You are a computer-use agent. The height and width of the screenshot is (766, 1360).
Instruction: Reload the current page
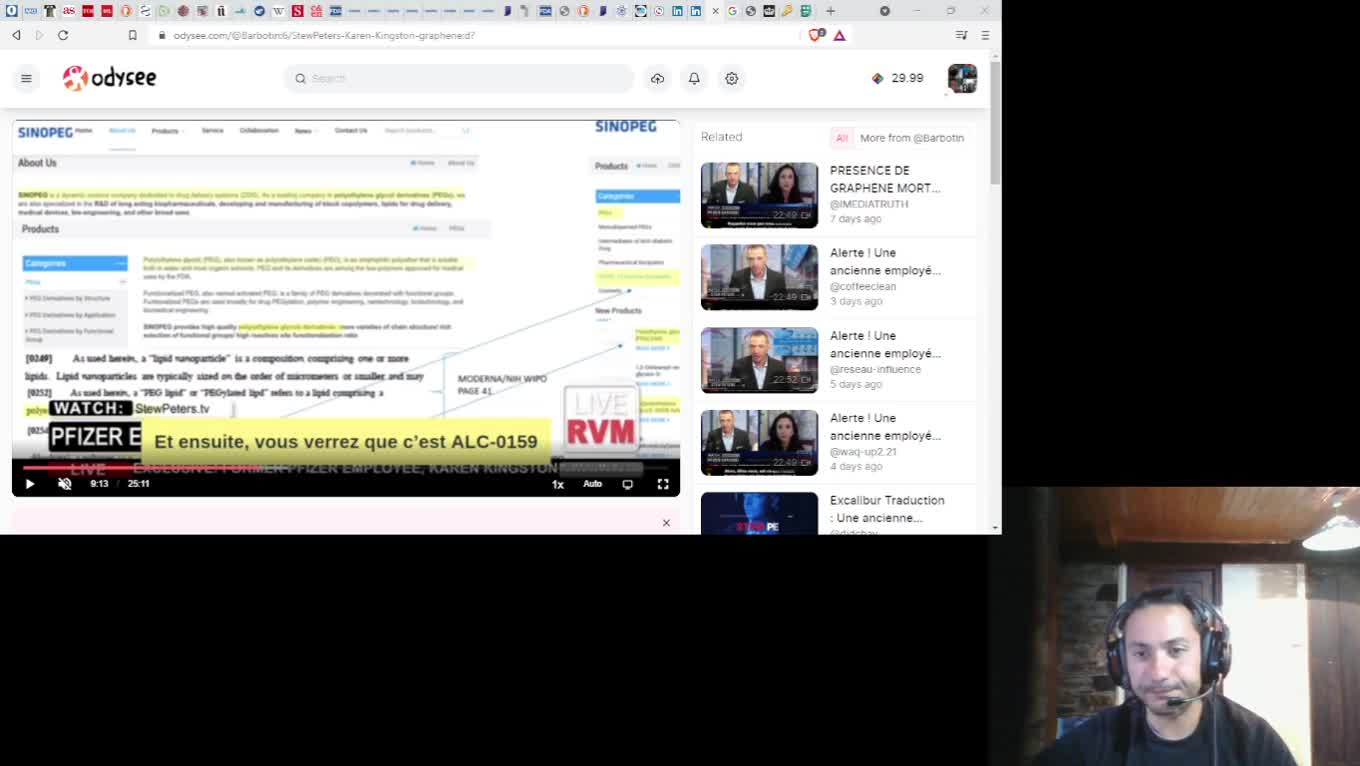point(63,35)
